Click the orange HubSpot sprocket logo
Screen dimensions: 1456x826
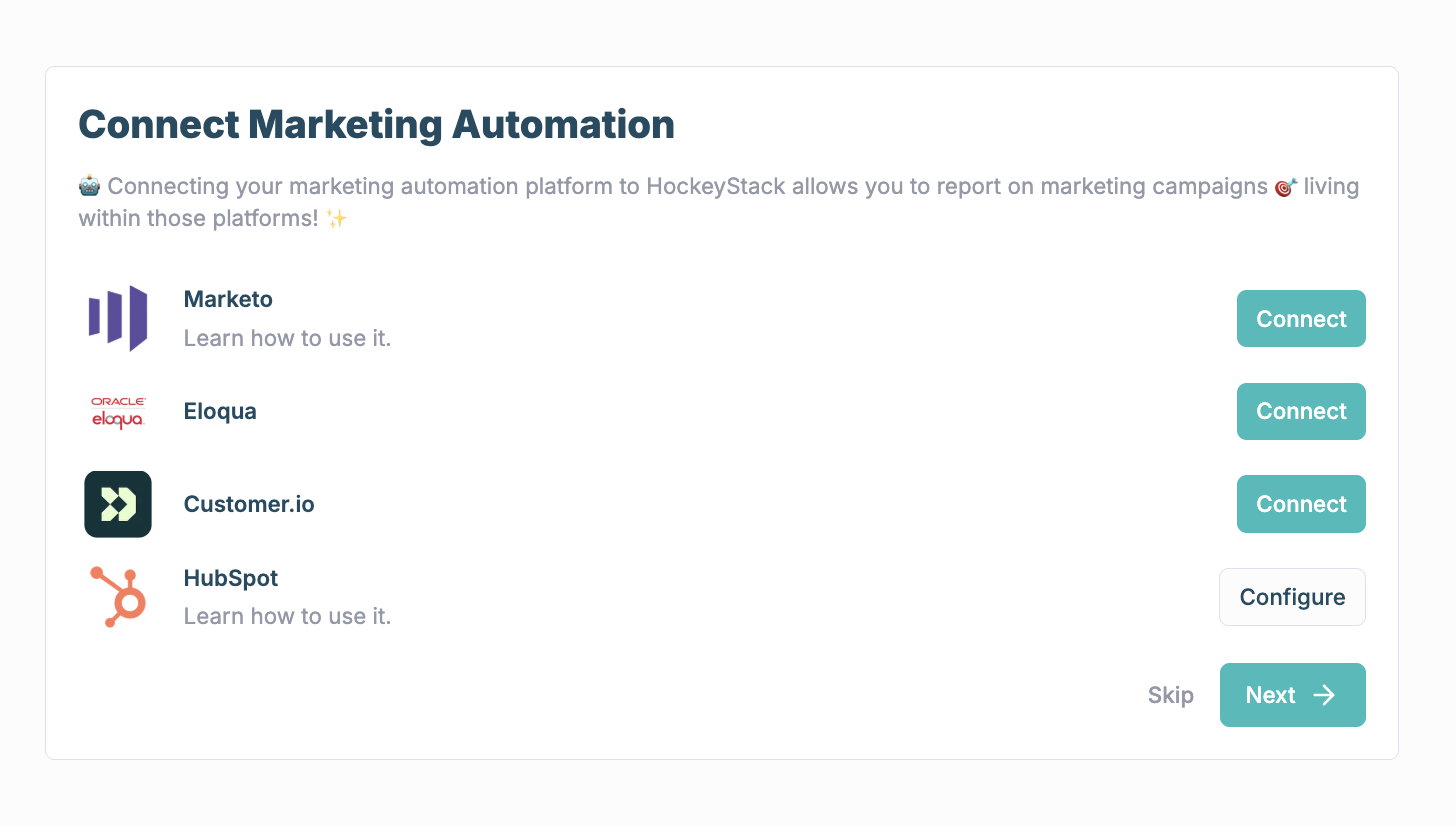pos(118,597)
